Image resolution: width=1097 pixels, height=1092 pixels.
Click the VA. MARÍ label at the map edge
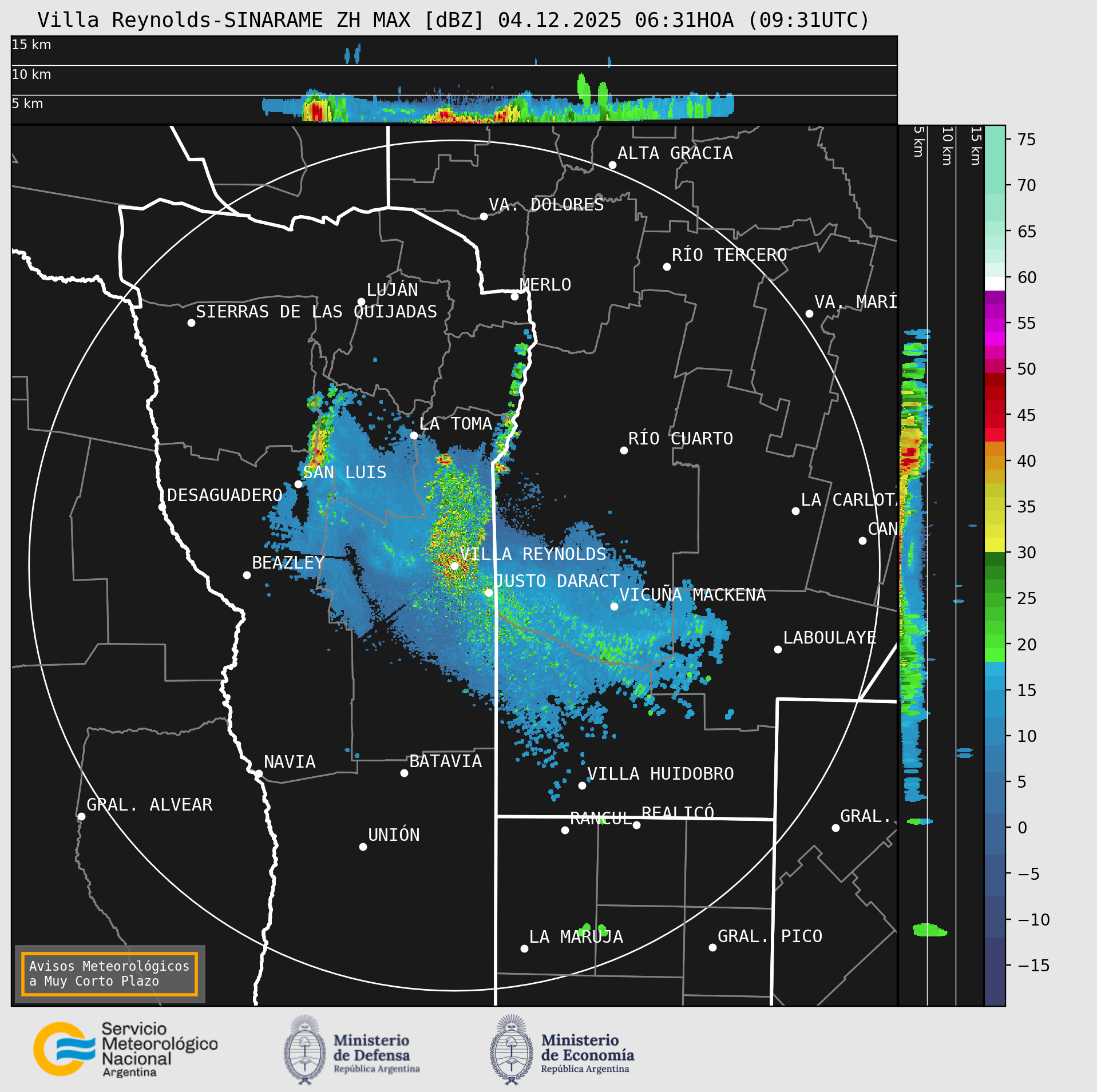[x=856, y=301]
